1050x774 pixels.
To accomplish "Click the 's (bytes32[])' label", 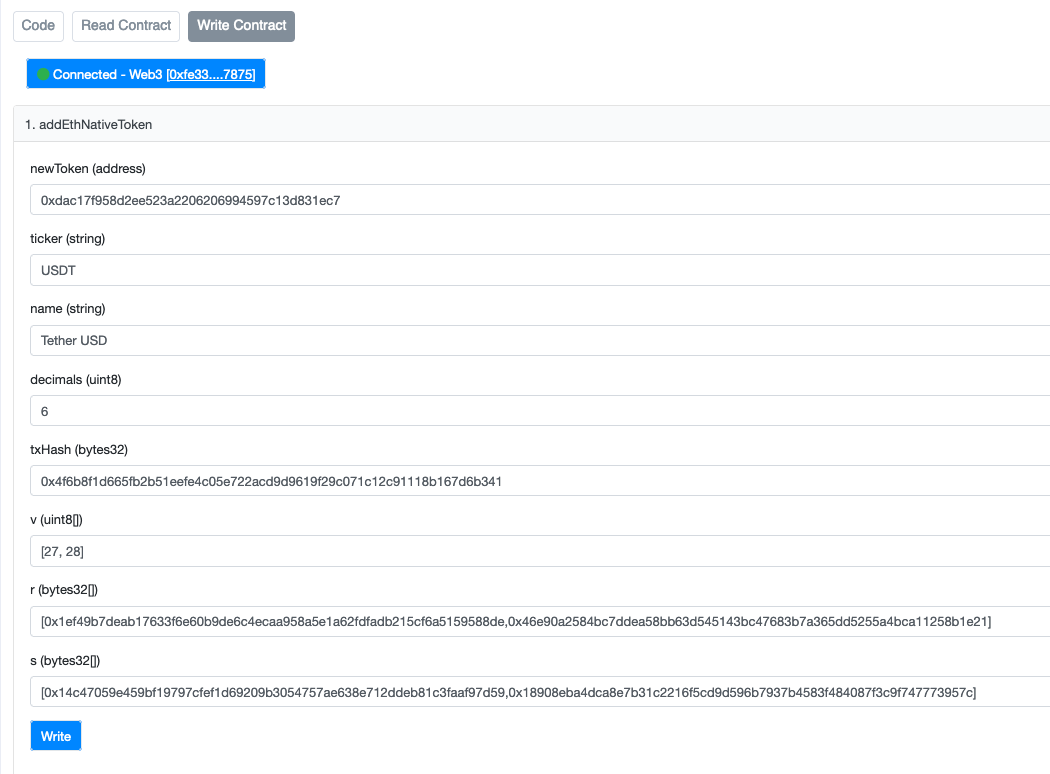I will pos(65,661).
